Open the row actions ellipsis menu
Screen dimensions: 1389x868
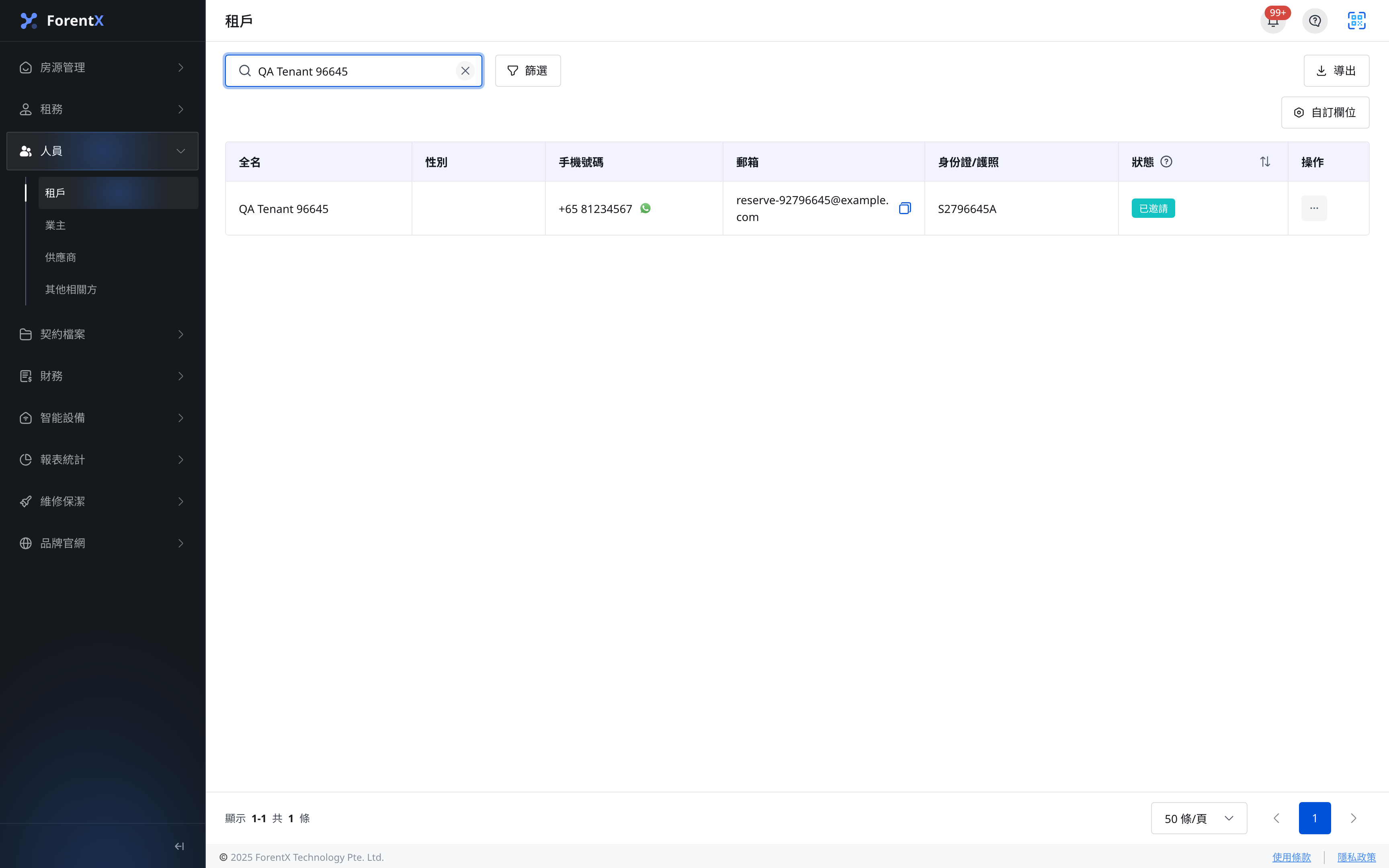click(x=1313, y=209)
